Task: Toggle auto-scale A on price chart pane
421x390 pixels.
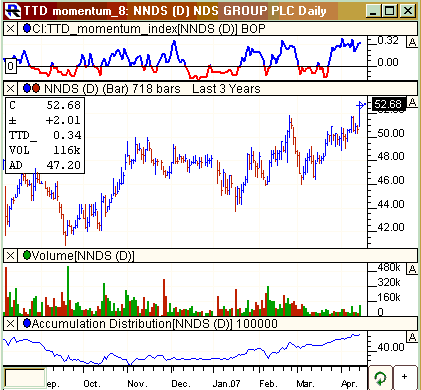Action: 412,102
